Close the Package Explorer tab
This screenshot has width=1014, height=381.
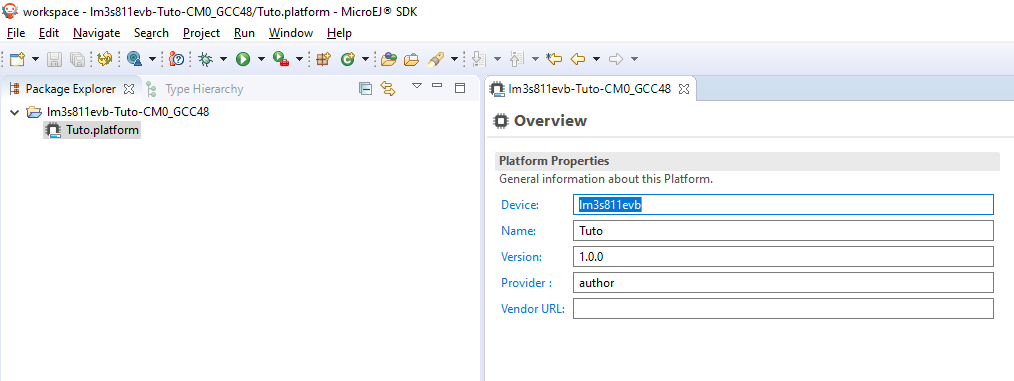(x=129, y=89)
